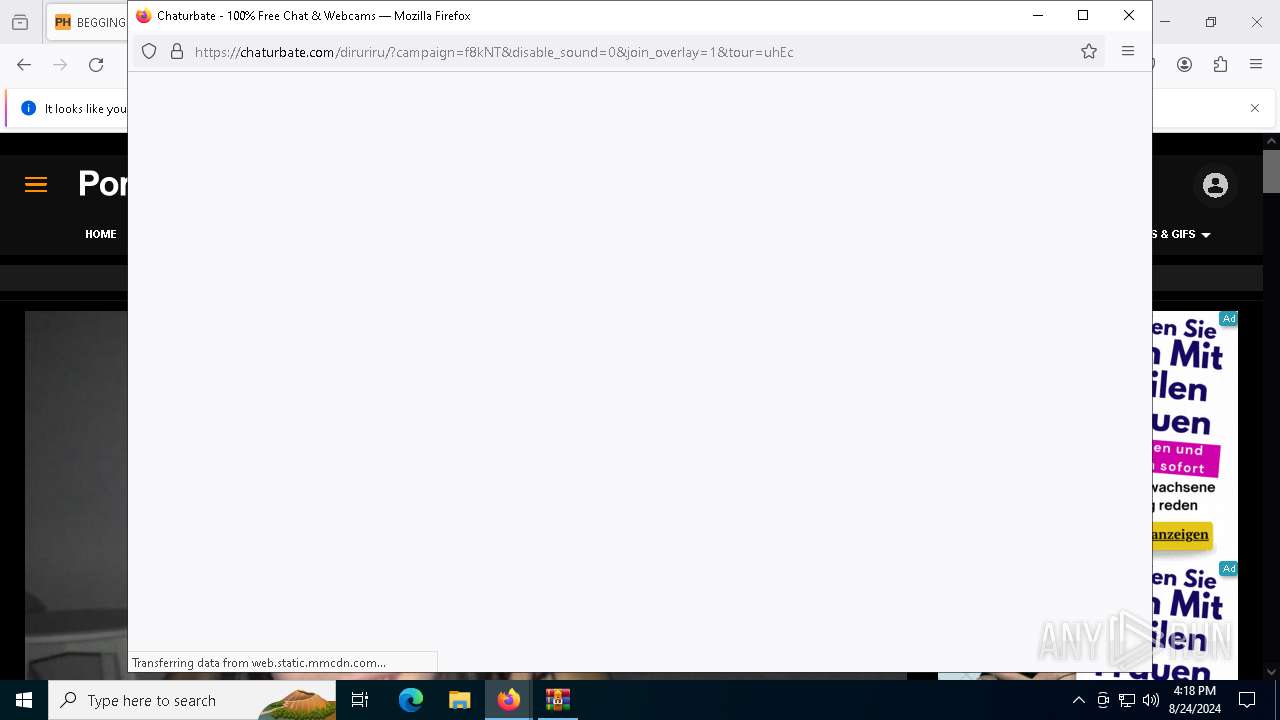Image resolution: width=1280 pixels, height=720 pixels.
Task: Click the upper Ad badge on banner
Action: tap(1228, 319)
